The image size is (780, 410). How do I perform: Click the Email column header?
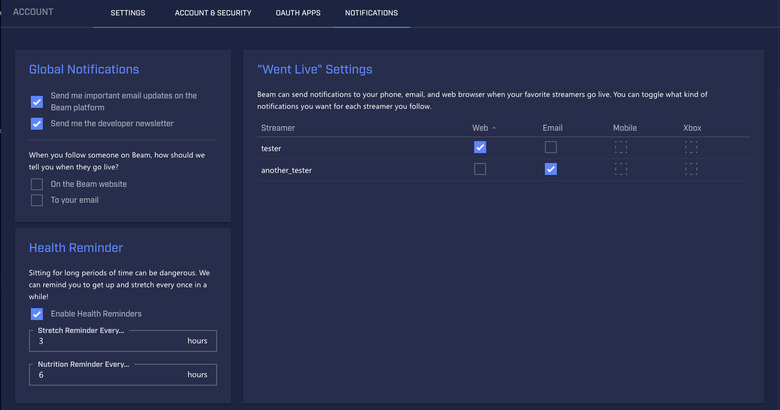[x=553, y=128]
